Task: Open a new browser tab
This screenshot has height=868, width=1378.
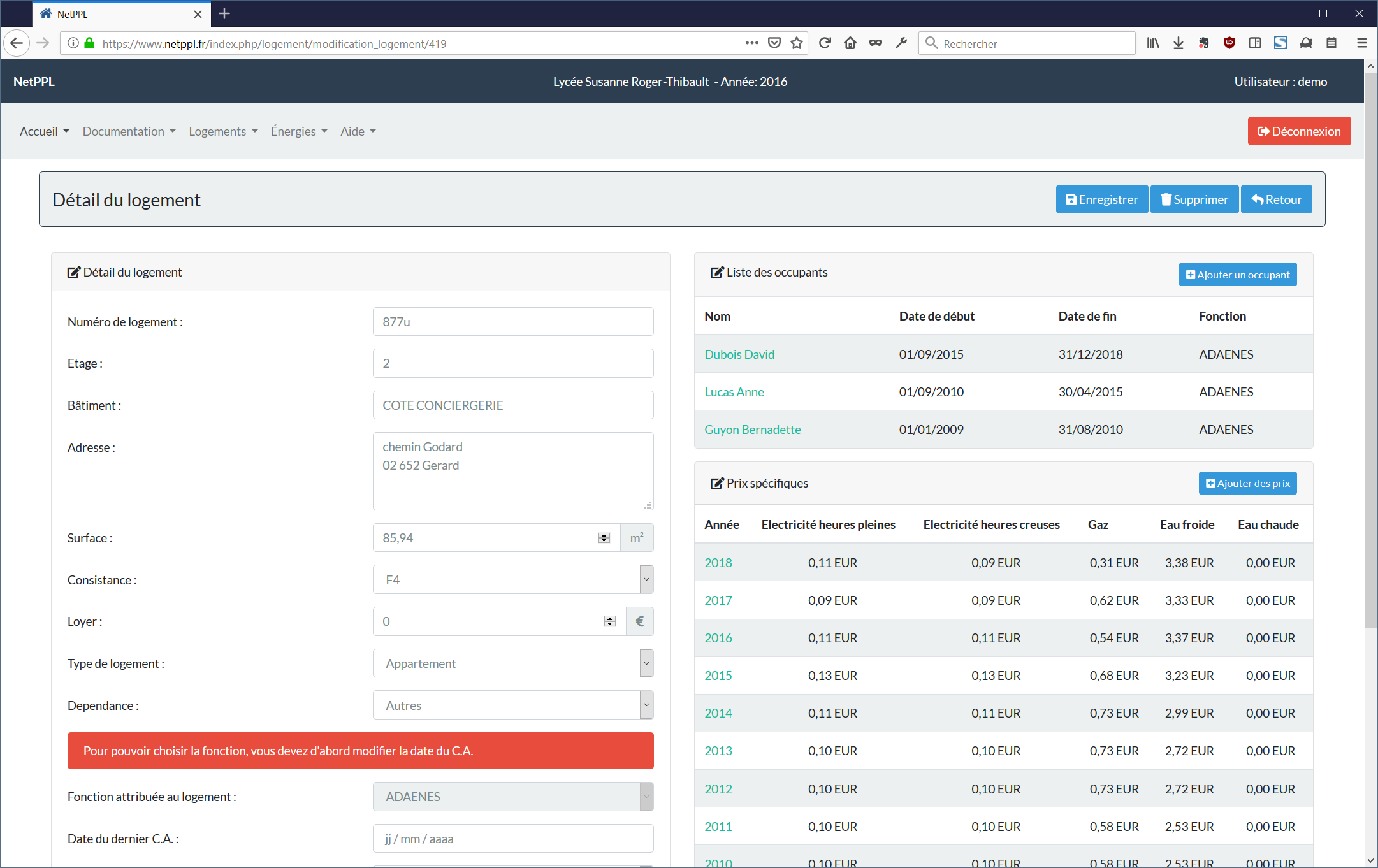Action: point(224,13)
